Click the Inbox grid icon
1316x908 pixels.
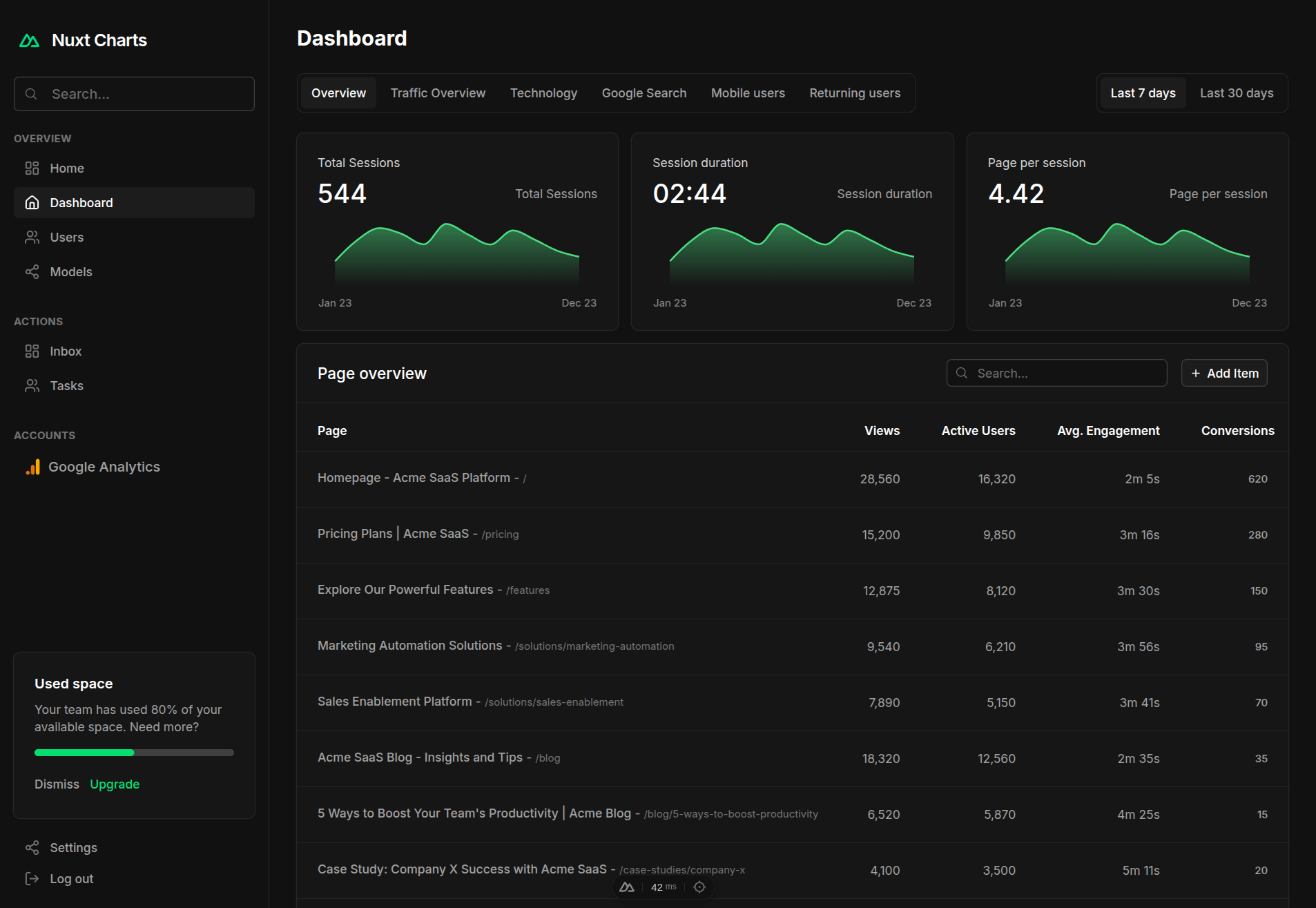(x=32, y=351)
